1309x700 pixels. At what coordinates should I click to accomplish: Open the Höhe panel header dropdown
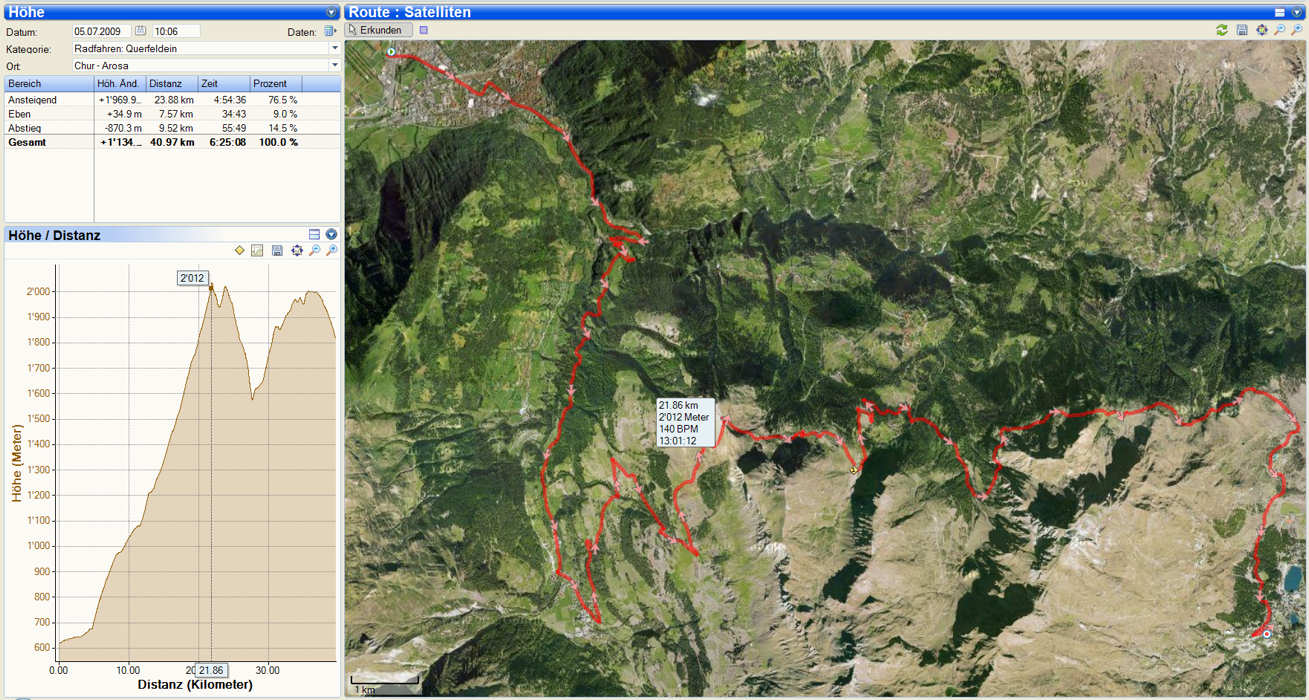(332, 12)
